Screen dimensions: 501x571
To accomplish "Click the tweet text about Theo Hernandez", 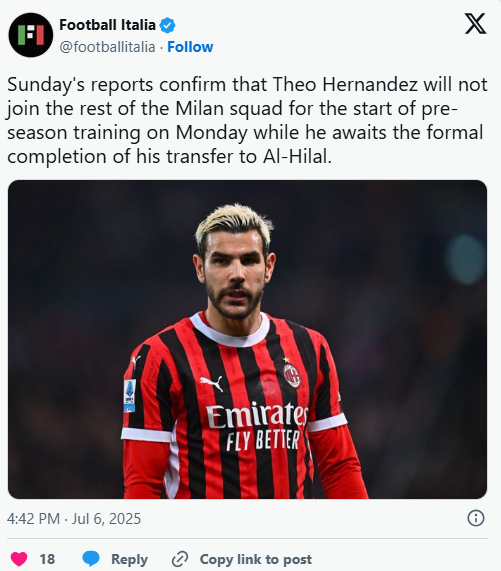I will [x=247, y=121].
